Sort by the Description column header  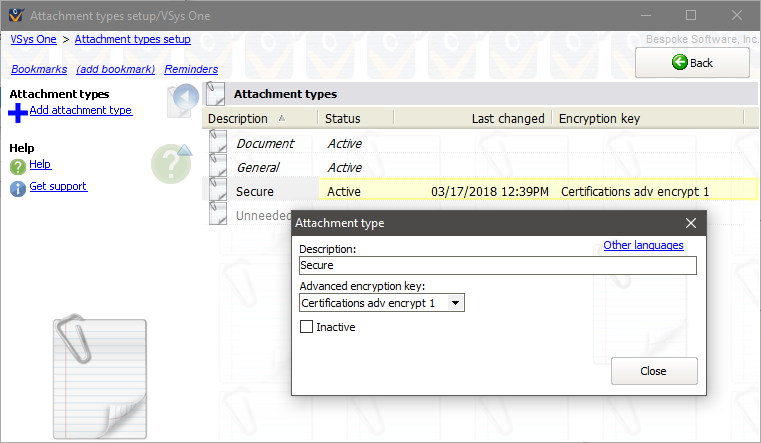[238, 119]
